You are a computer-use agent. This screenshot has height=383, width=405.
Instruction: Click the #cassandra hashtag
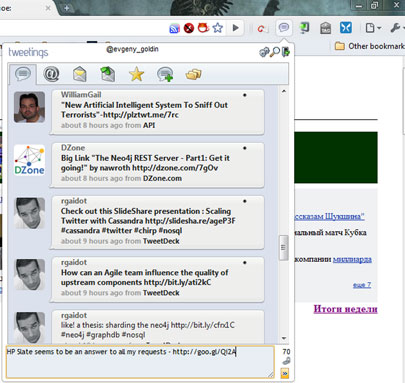pos(79,230)
